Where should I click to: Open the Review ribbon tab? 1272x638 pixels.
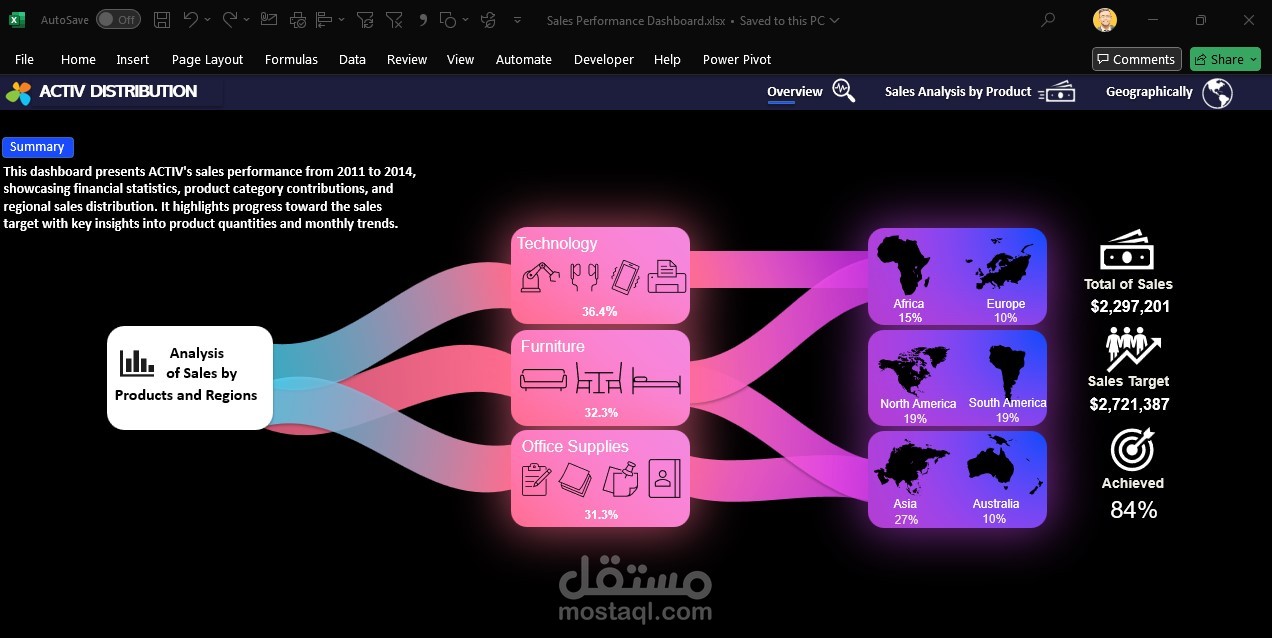tap(407, 59)
